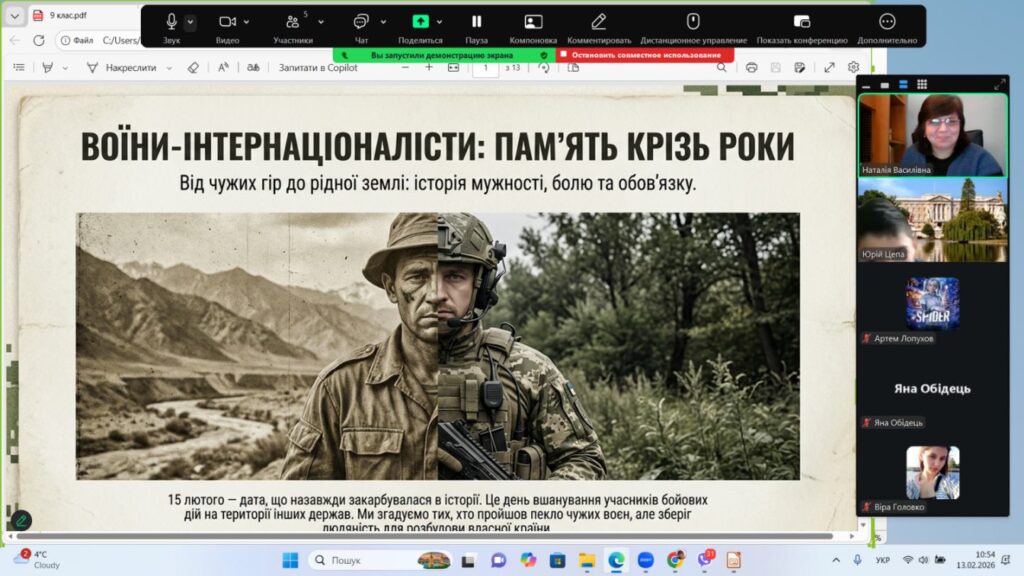
Task: Open the Чат panel icon
Action: pos(361,22)
